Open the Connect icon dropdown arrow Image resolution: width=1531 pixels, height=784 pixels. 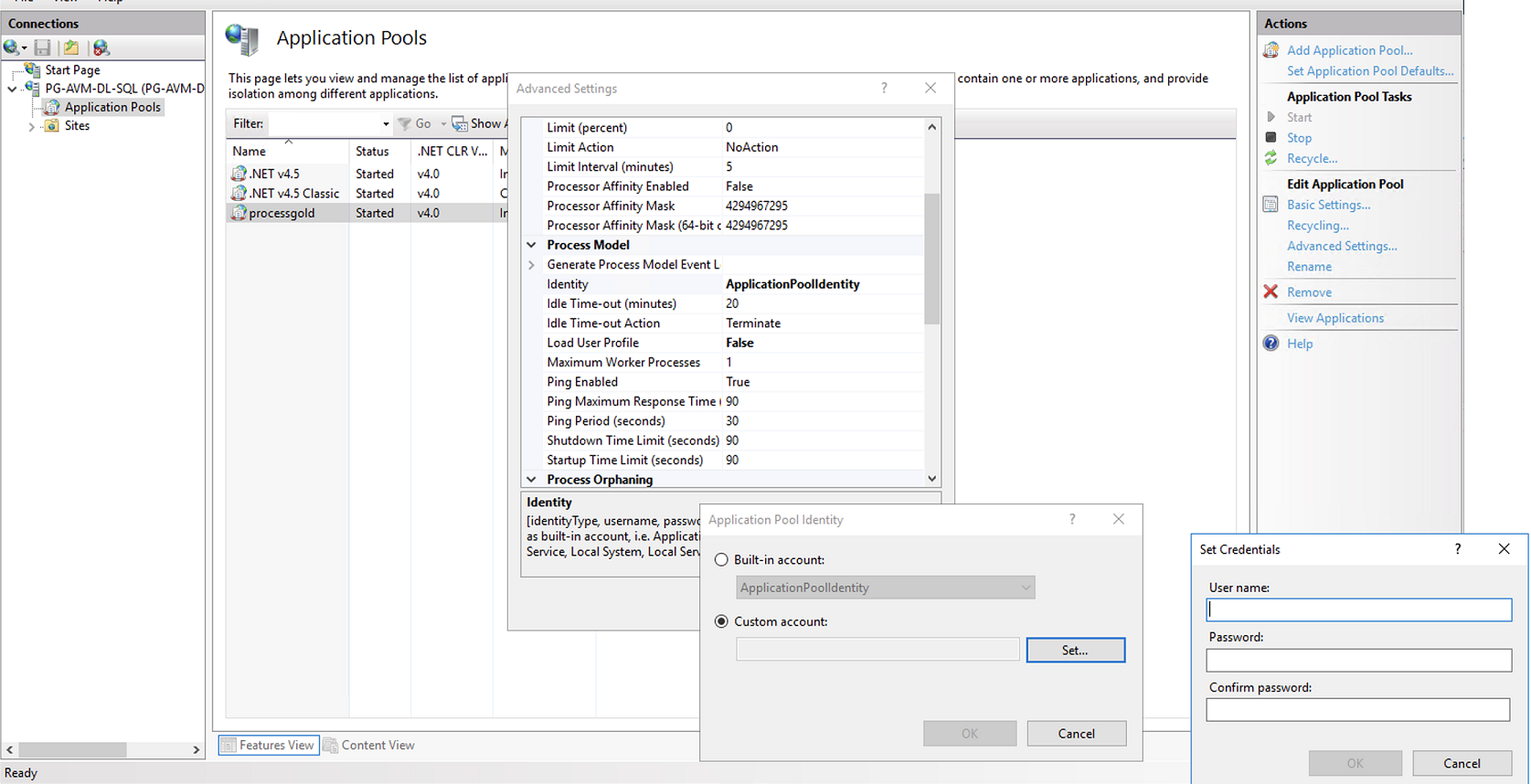pyautogui.click(x=24, y=48)
